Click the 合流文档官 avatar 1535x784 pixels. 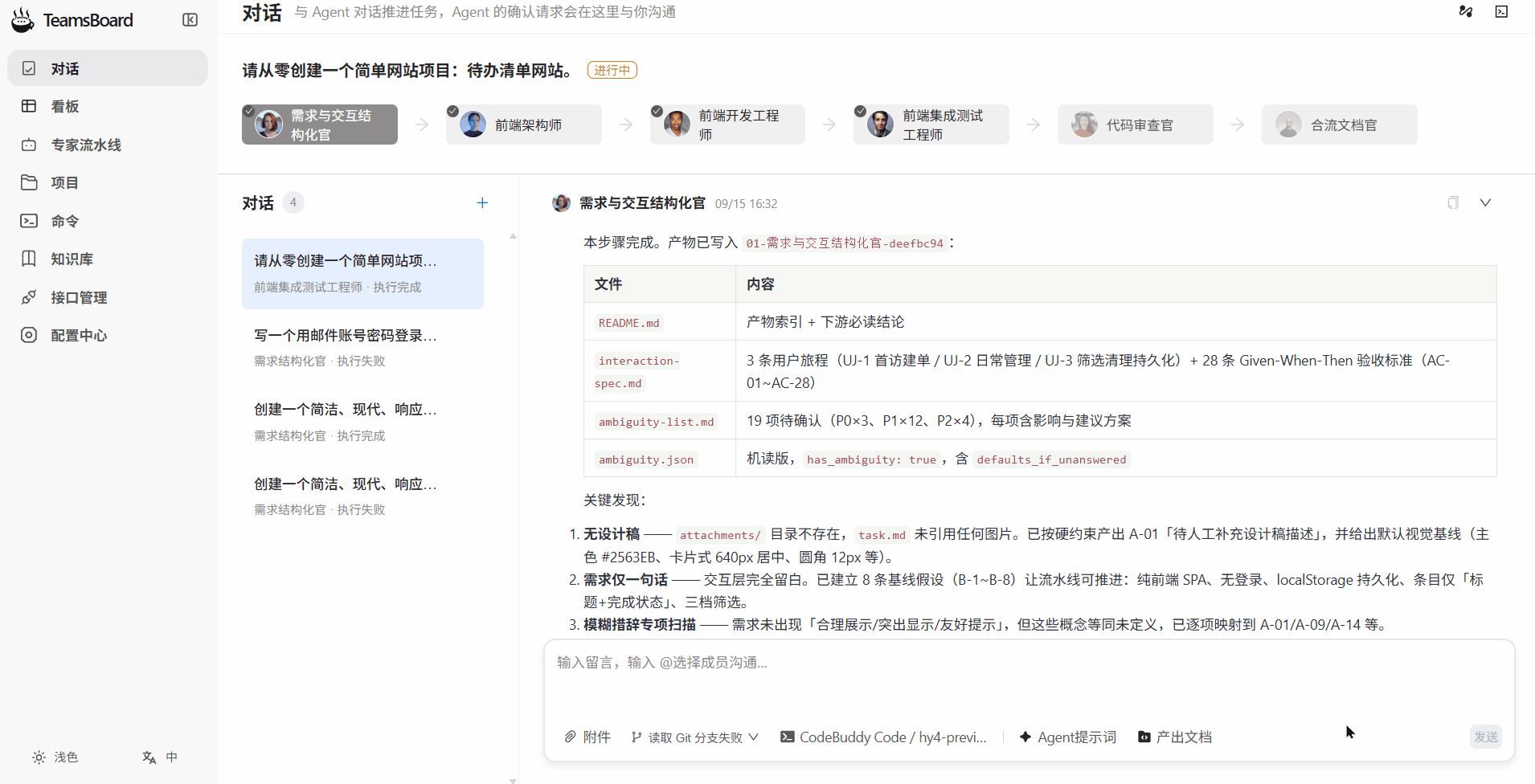[1289, 125]
